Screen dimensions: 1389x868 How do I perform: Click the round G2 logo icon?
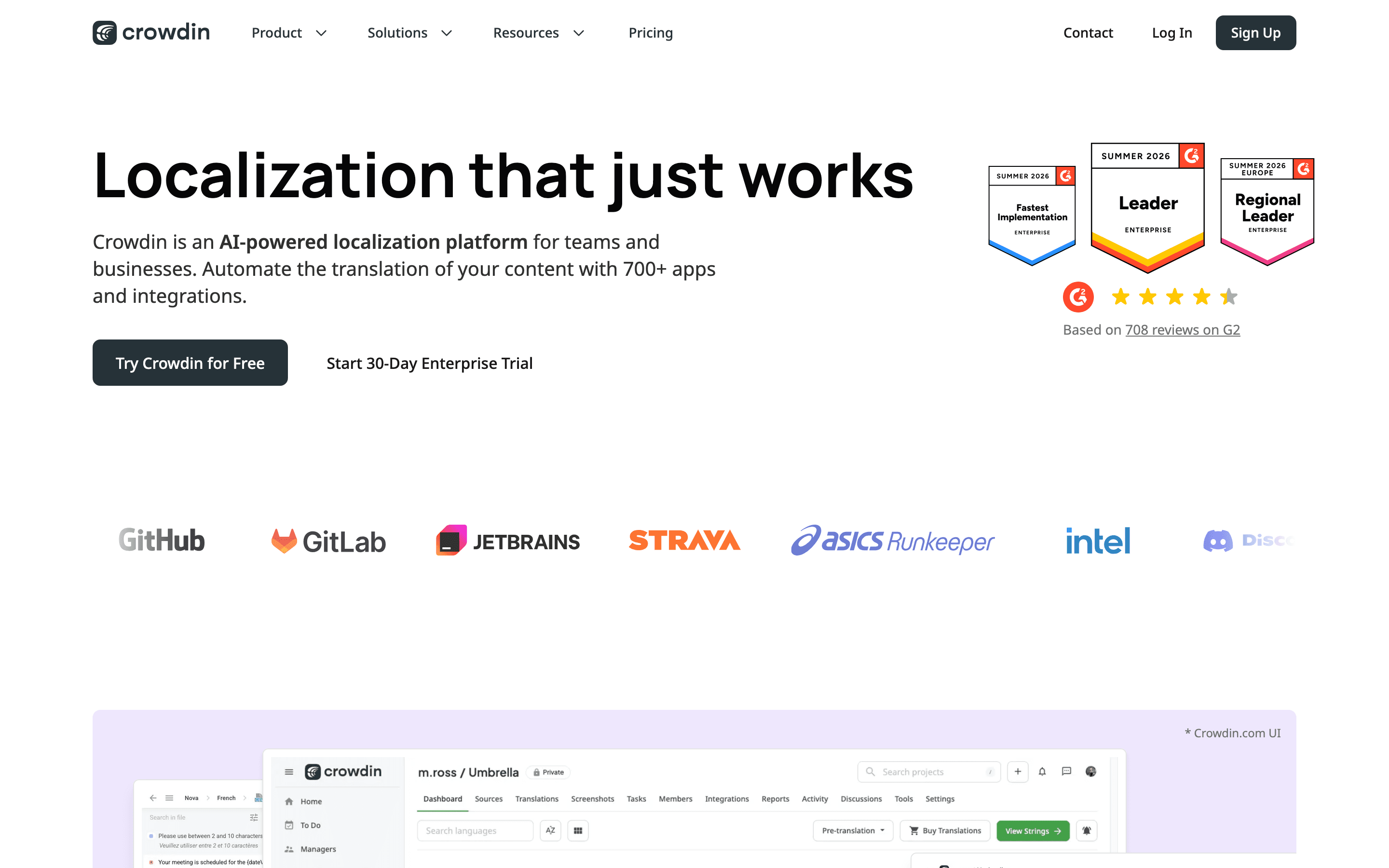1078,297
